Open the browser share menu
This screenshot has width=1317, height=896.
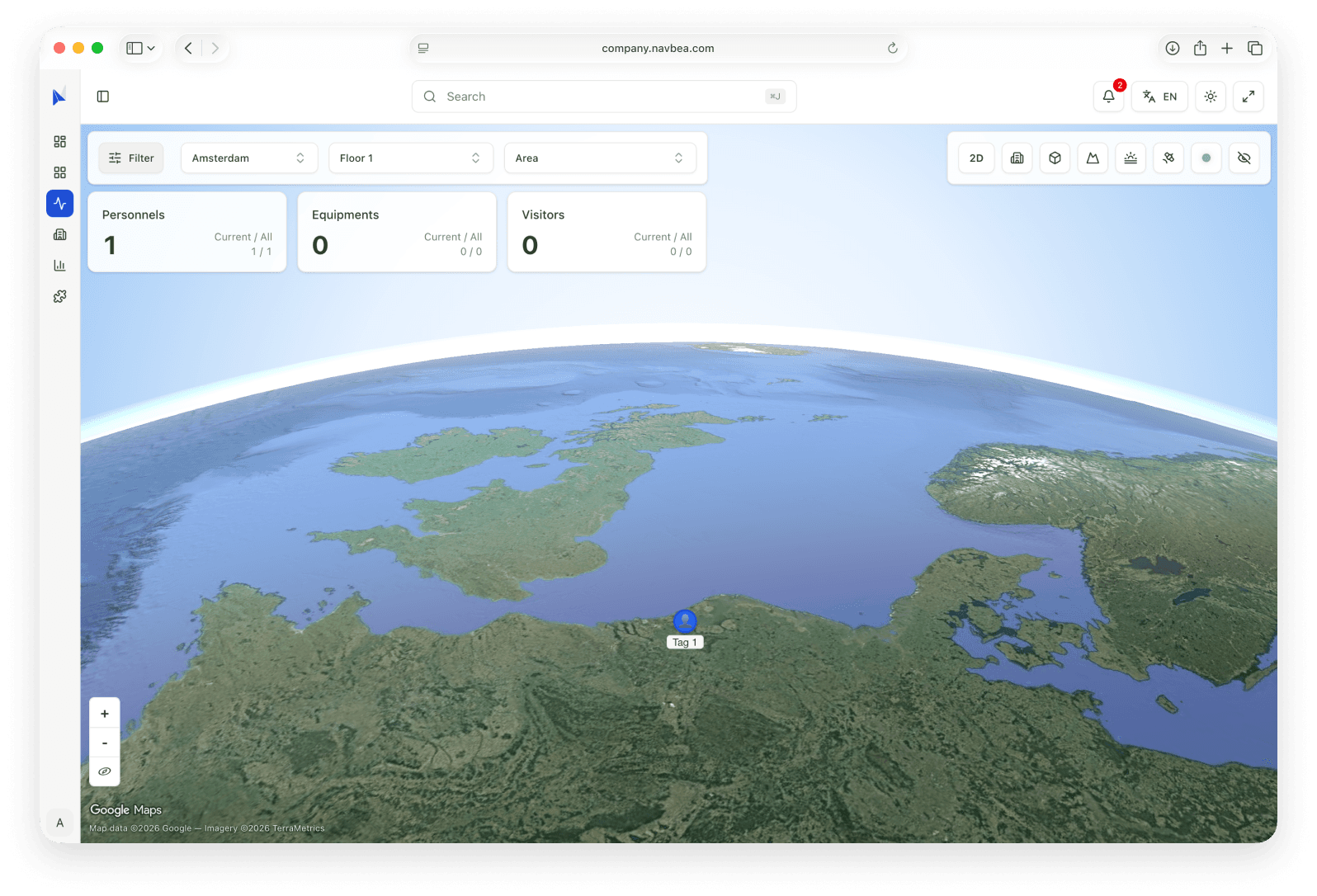1201,49
